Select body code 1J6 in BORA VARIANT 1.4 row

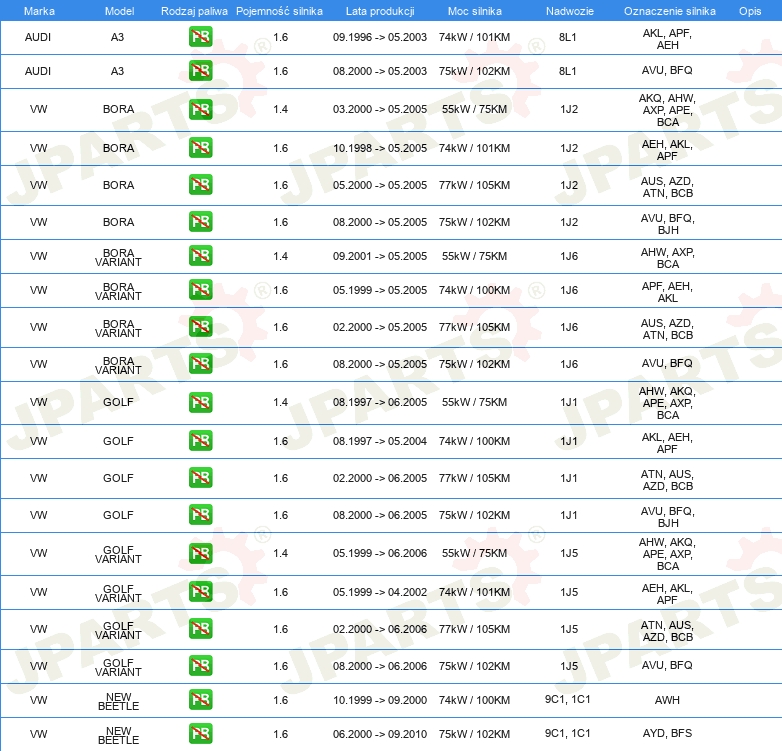click(569, 256)
